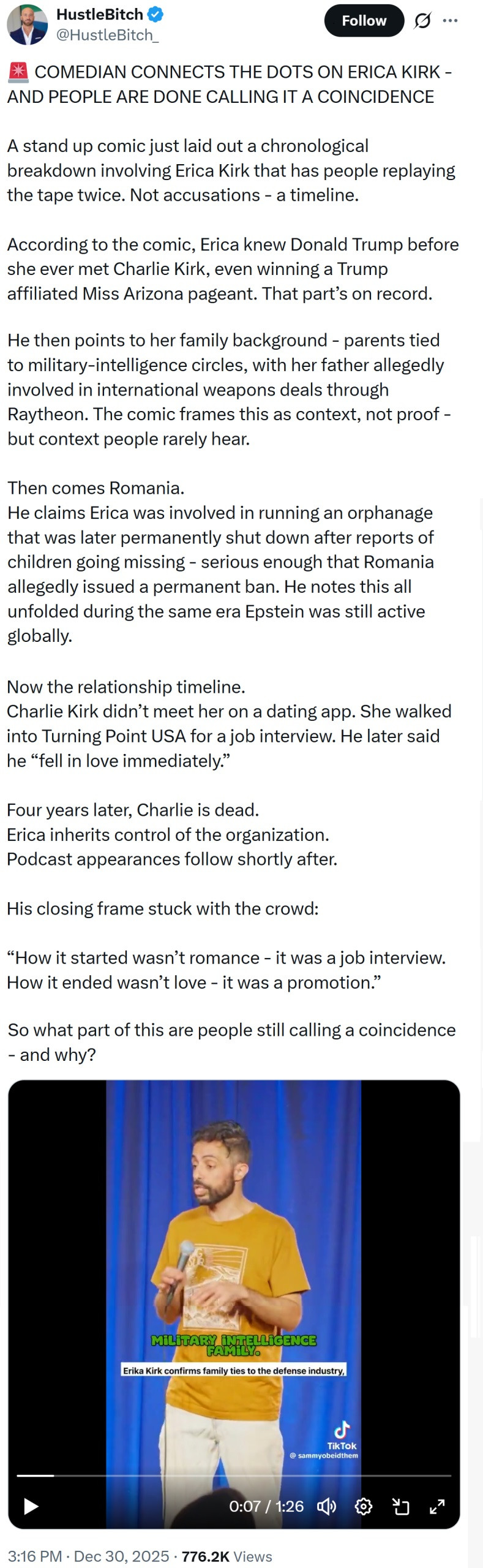Click the 0:07 / 1:26 time display
Viewport: 483px width, 1568px height.
[x=266, y=1506]
